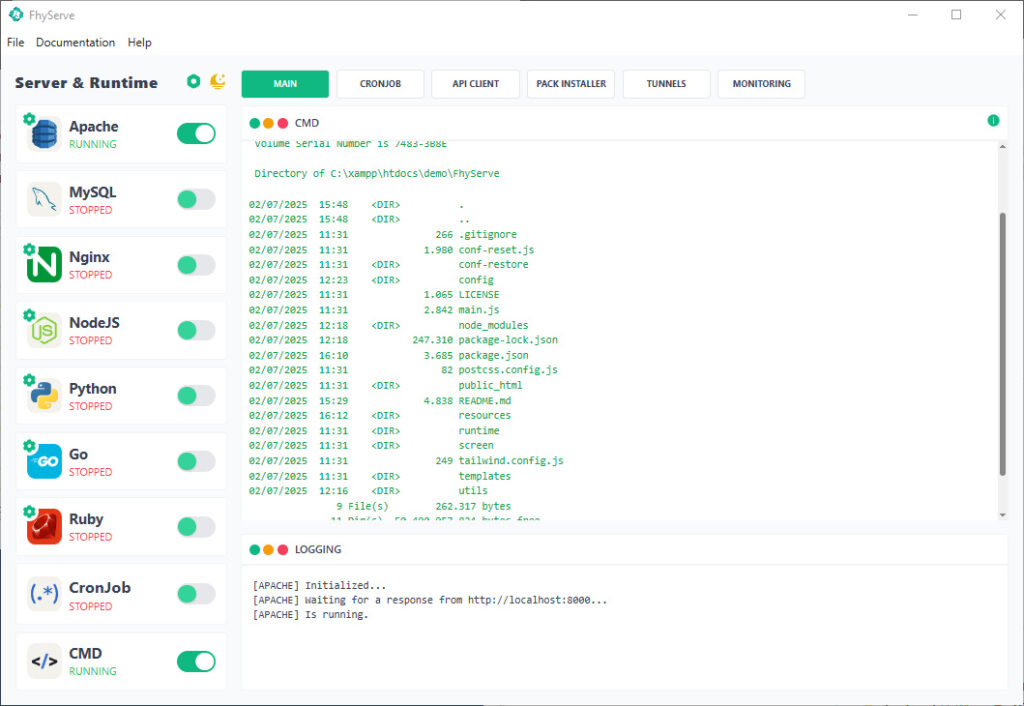The height and width of the screenshot is (706, 1024).
Task: Open Ruby settings gear badge
Action: click(x=29, y=511)
